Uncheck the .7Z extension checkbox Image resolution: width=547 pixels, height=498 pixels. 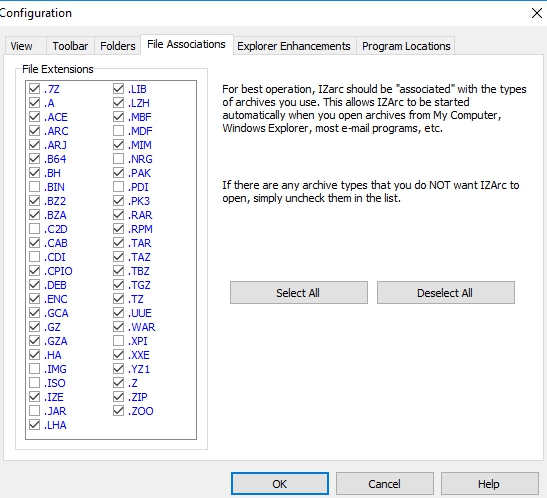click(x=35, y=89)
